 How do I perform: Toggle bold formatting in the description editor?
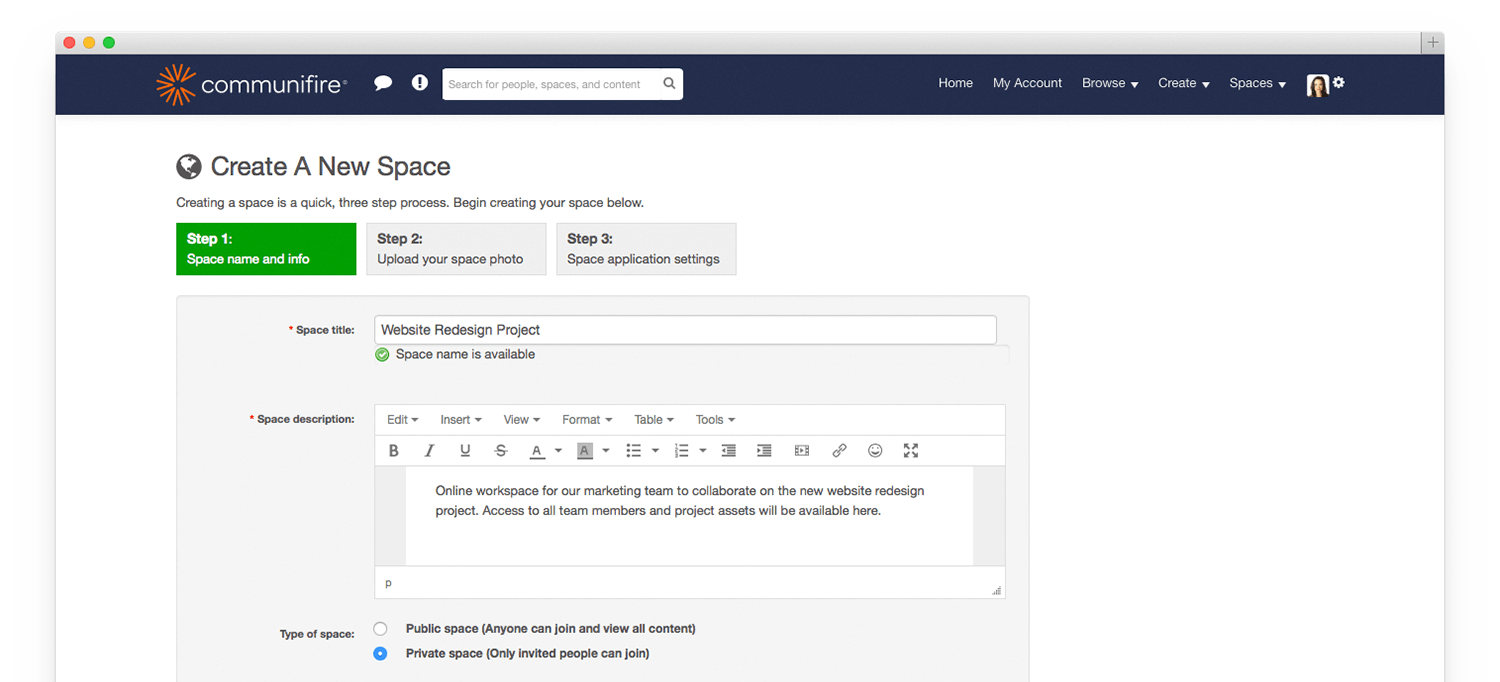(393, 450)
